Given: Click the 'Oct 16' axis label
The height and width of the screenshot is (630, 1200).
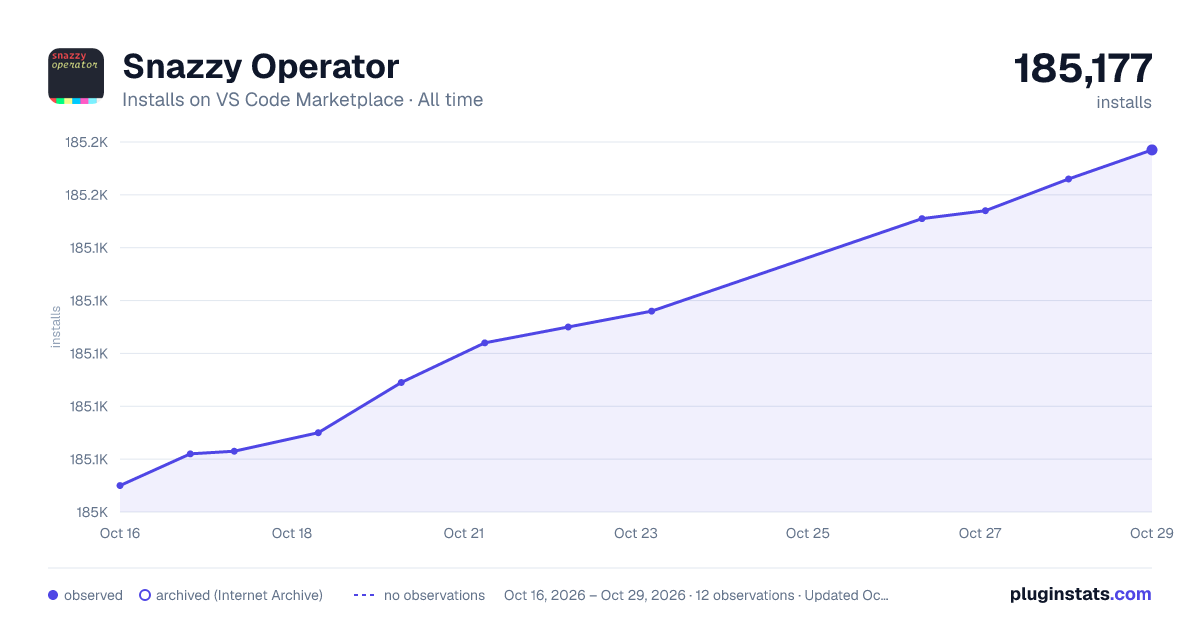Looking at the screenshot, I should click(x=120, y=533).
